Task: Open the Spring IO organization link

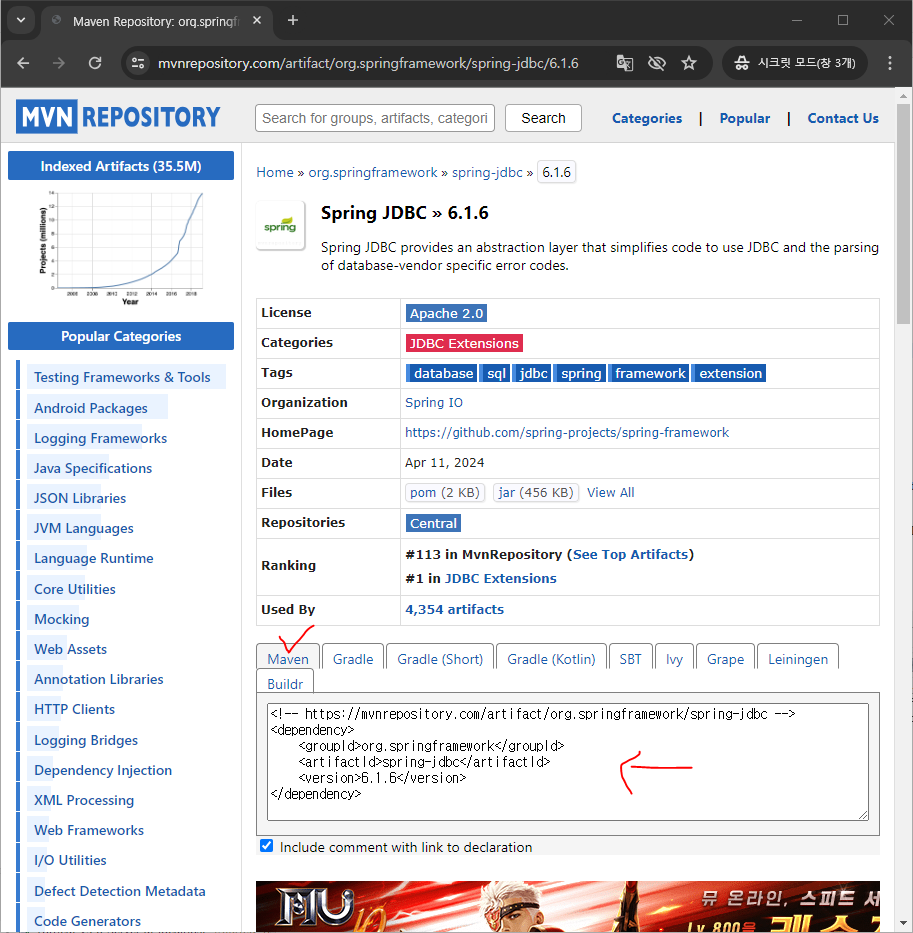Action: pyautogui.click(x=434, y=403)
